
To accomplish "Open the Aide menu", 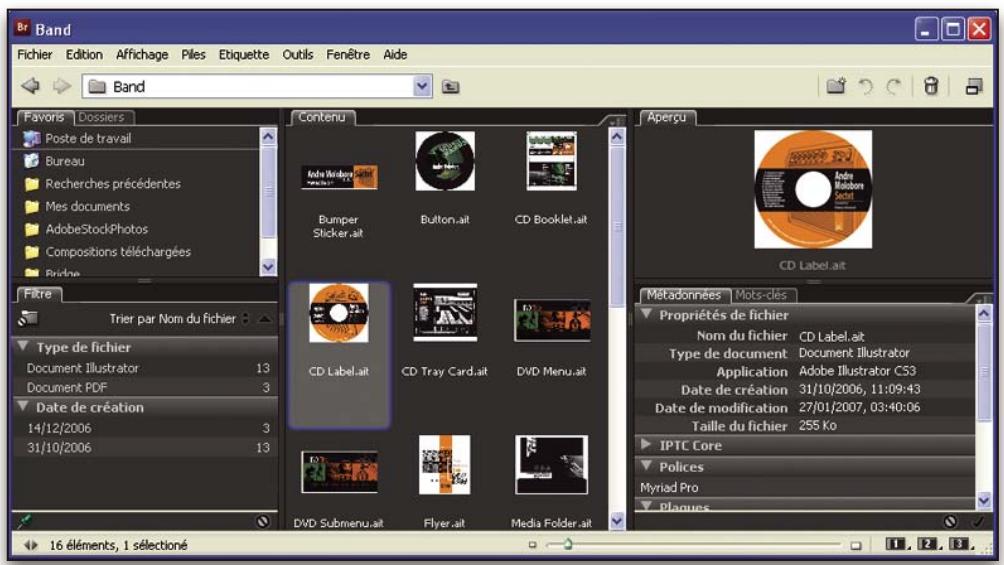I will click(395, 55).
